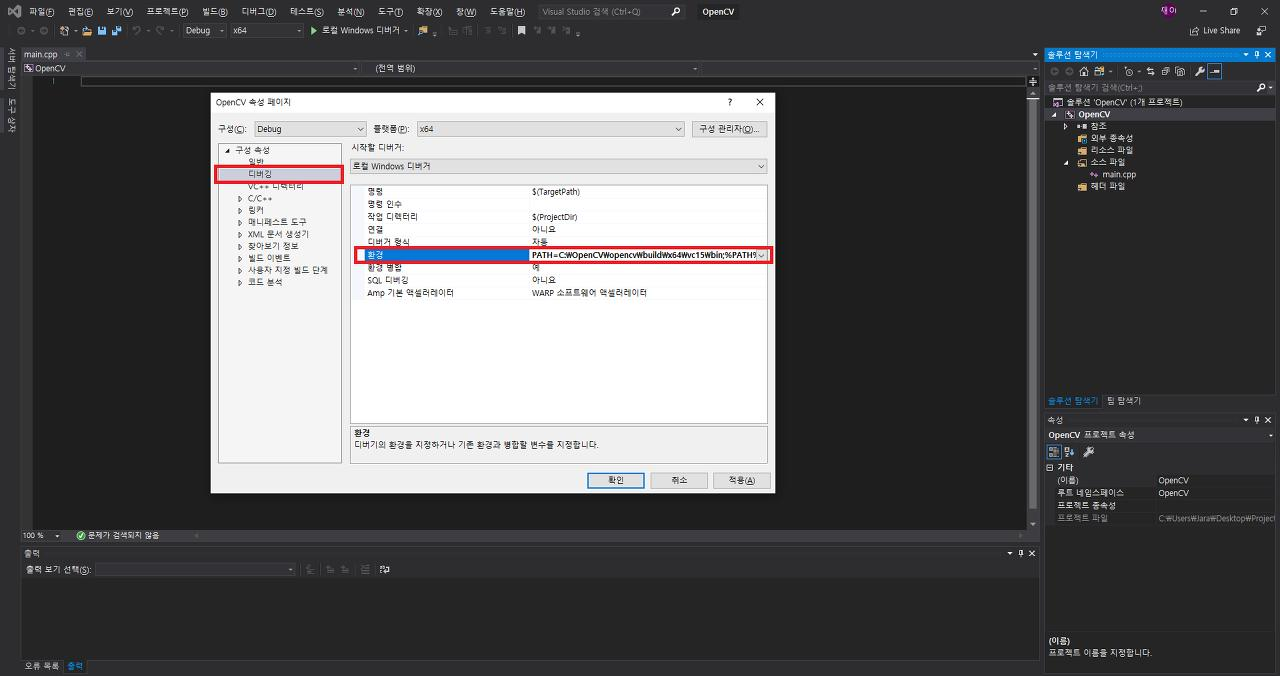This screenshot has height=676, width=1280.
Task: Click the Solution Explorer search magnifier icon
Action: [x=1261, y=88]
